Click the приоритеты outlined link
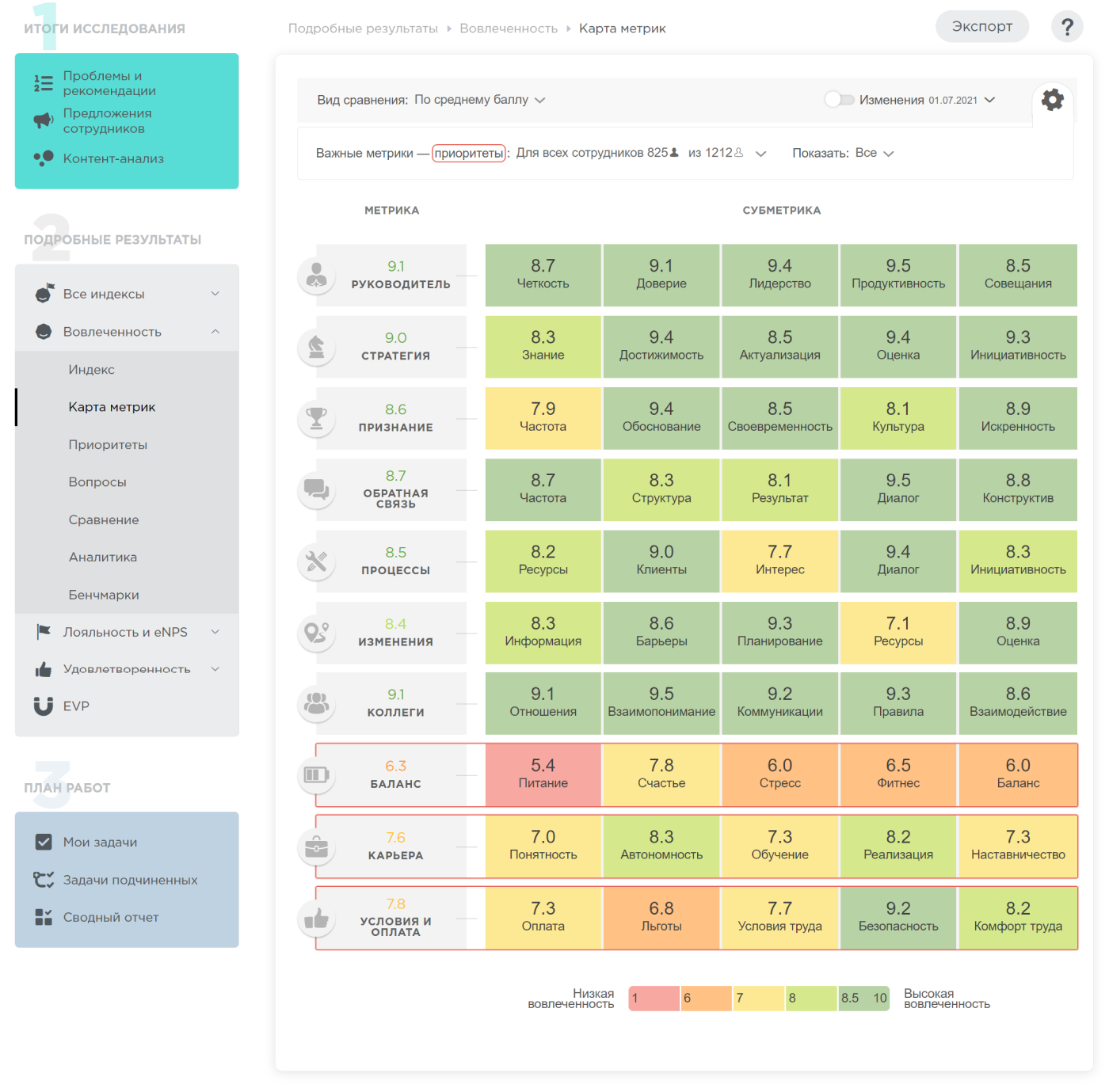 point(469,153)
